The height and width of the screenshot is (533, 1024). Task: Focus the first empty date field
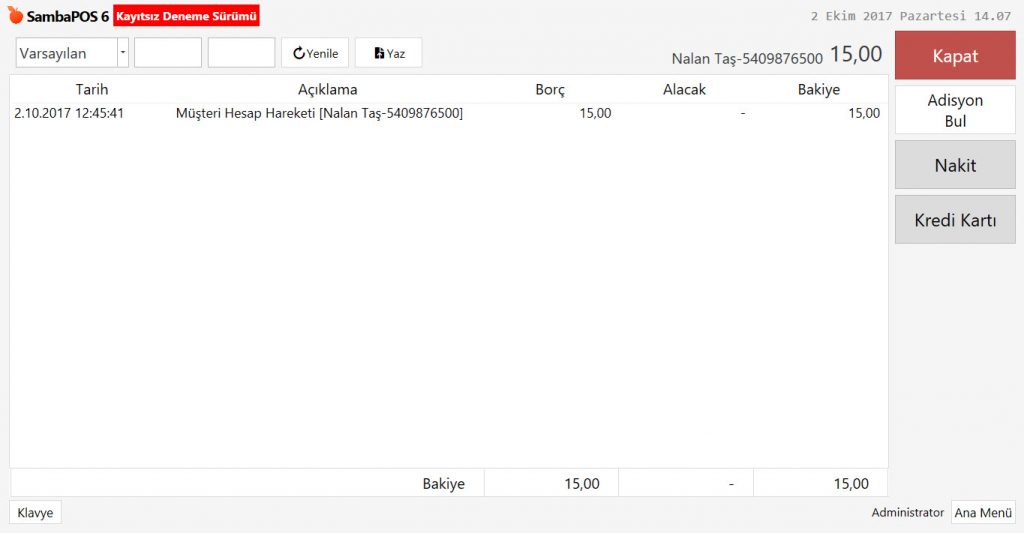tap(168, 53)
